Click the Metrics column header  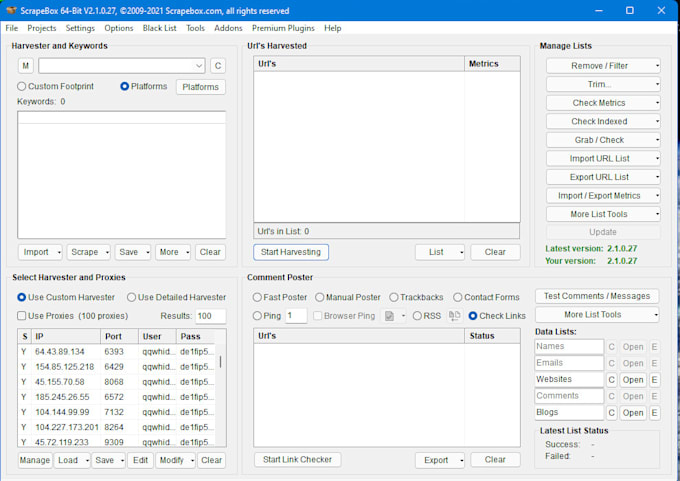click(x=492, y=64)
